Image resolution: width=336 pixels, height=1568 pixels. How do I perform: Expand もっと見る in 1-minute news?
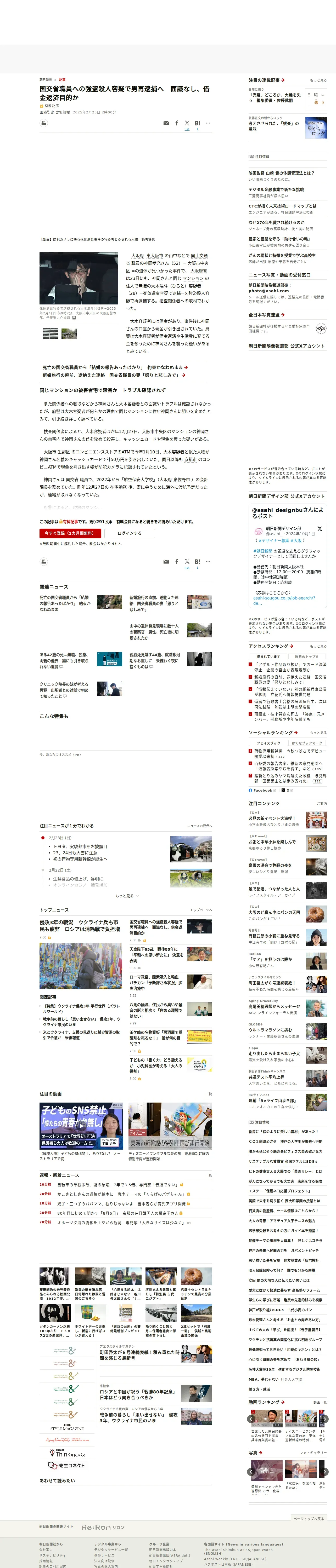tap(127, 896)
